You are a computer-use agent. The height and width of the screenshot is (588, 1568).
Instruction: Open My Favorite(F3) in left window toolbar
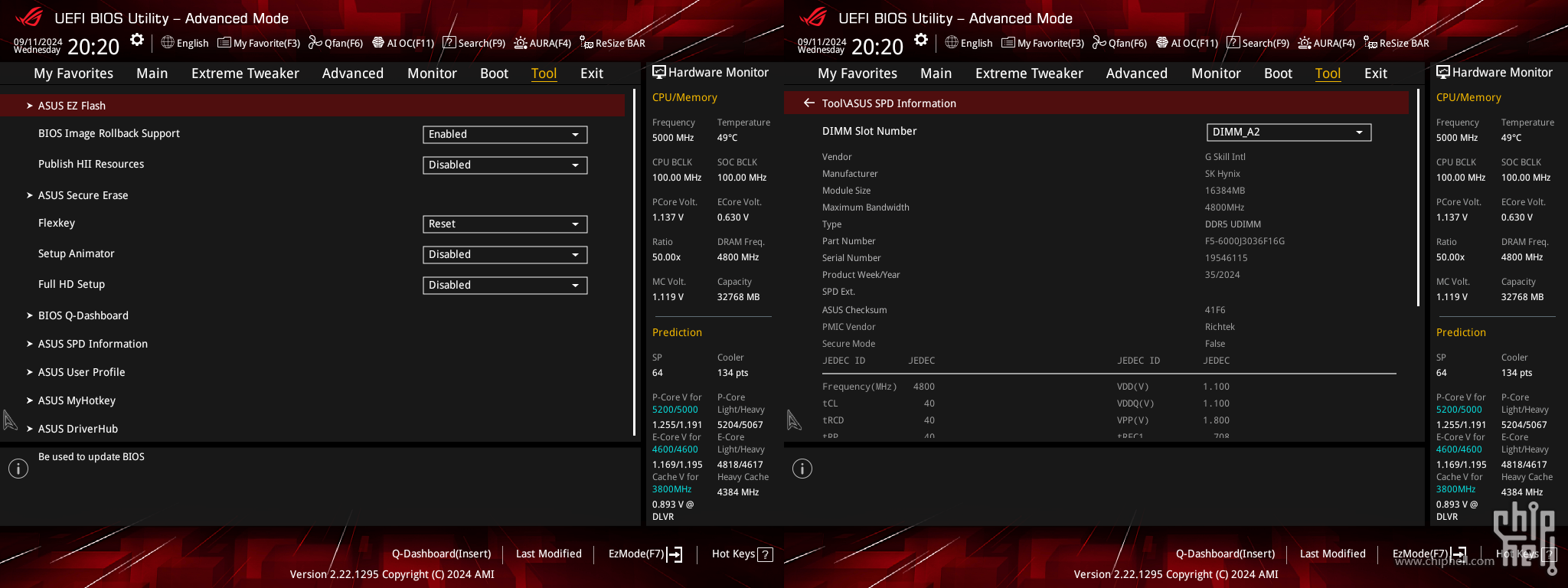click(x=259, y=43)
